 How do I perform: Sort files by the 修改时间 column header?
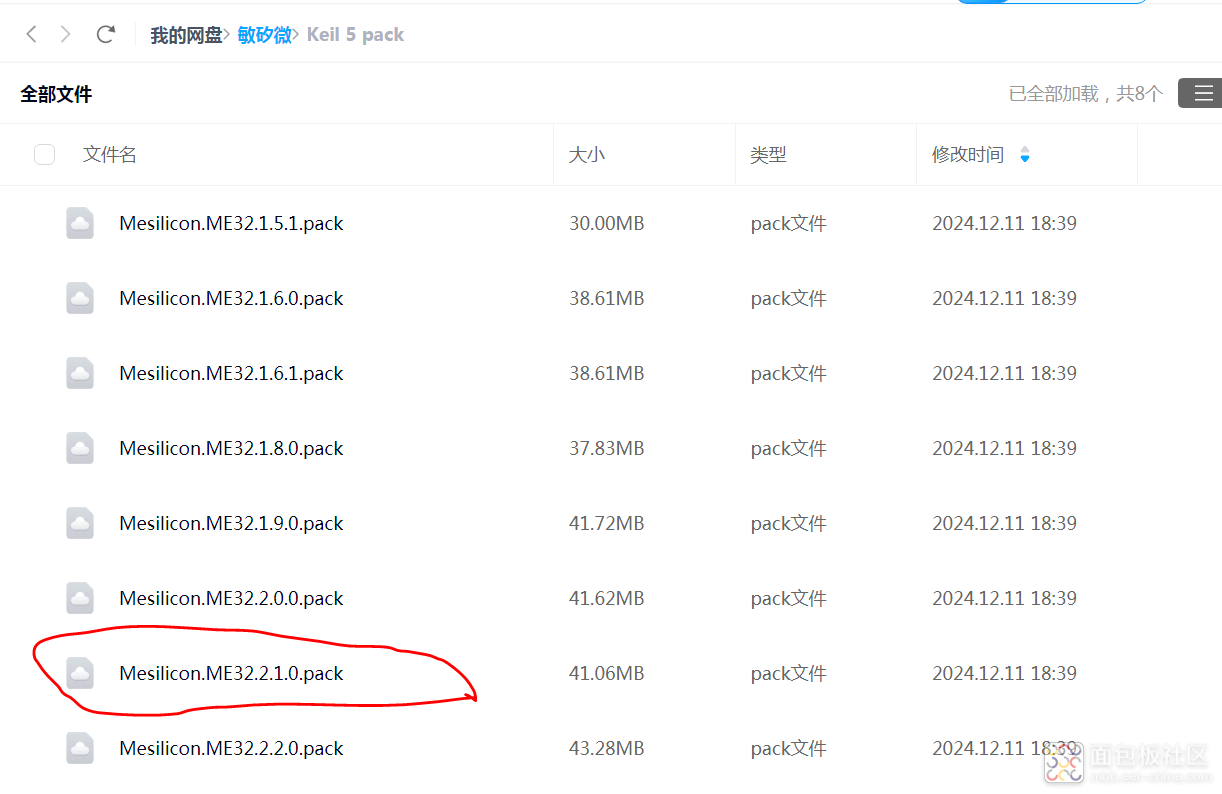point(968,154)
